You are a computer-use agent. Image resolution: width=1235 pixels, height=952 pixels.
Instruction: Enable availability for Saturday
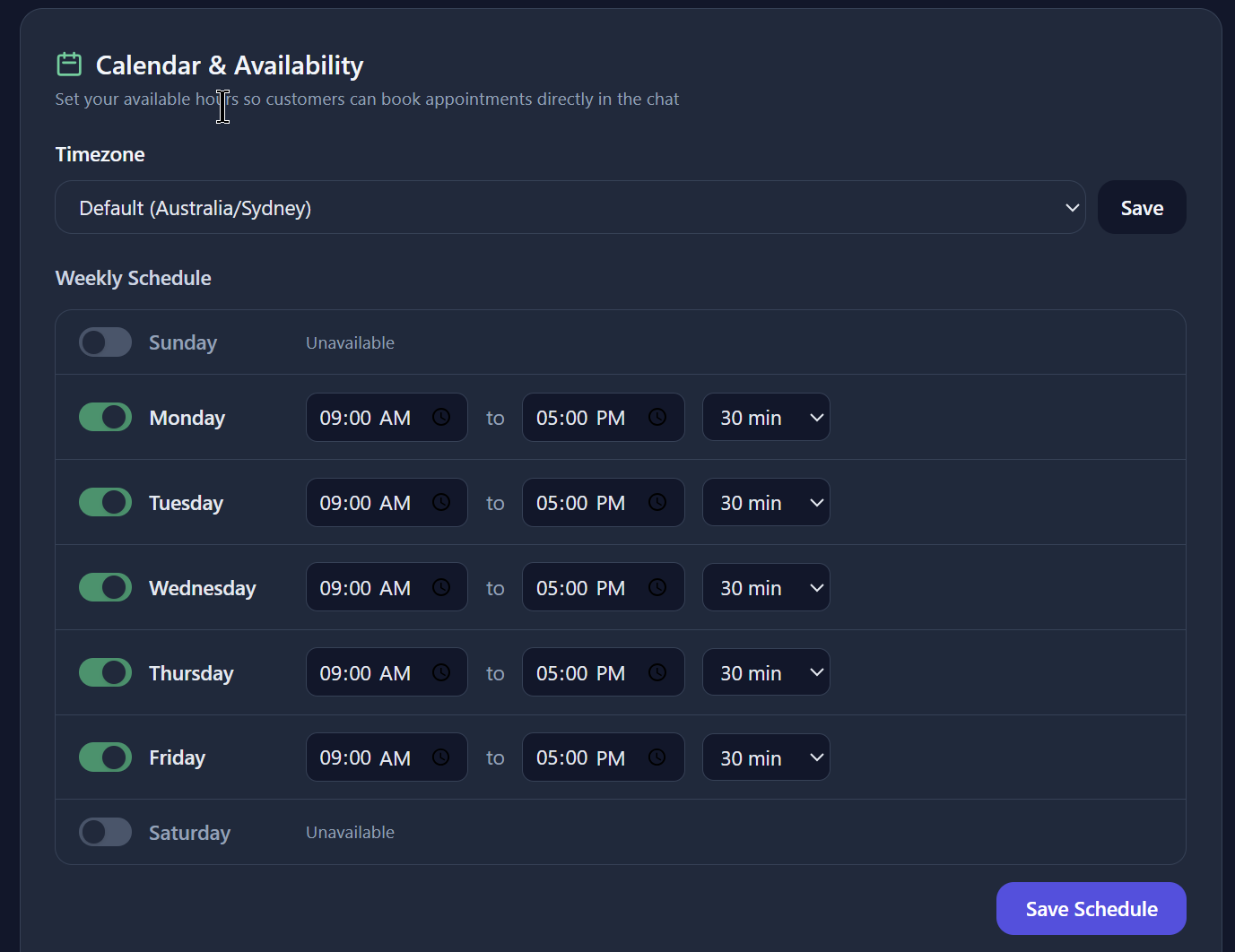[105, 832]
